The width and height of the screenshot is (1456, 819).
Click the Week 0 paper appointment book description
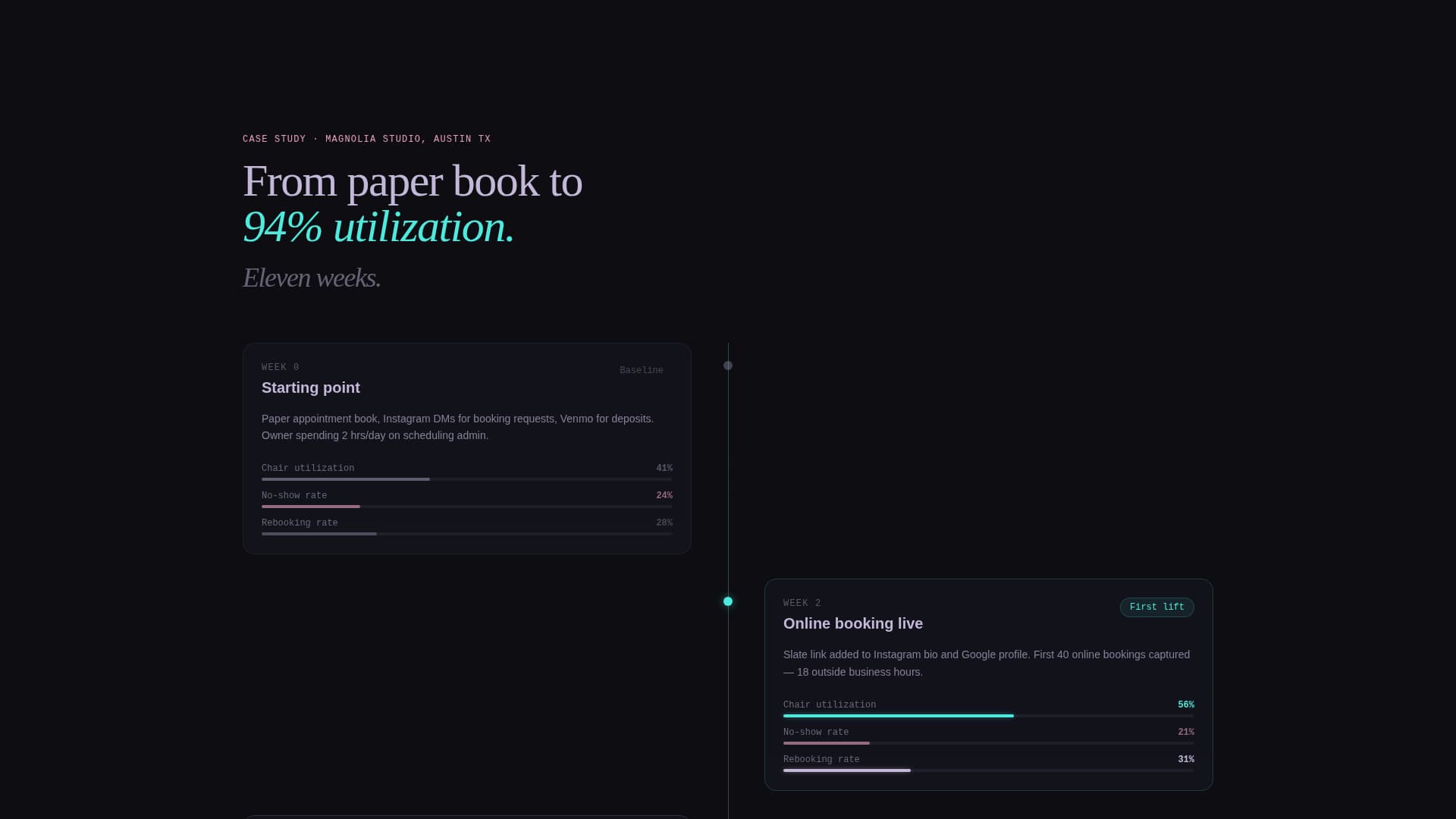(458, 427)
